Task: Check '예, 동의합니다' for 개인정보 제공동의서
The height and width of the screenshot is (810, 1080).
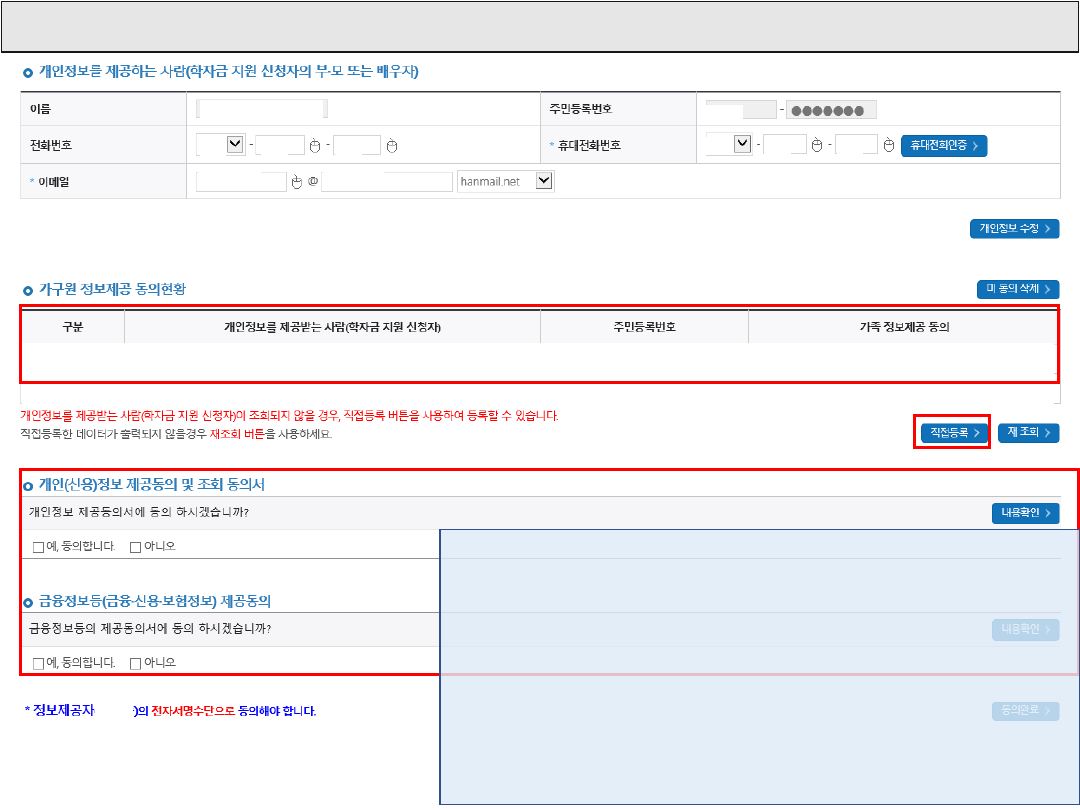Action: pyautogui.click(x=38, y=547)
